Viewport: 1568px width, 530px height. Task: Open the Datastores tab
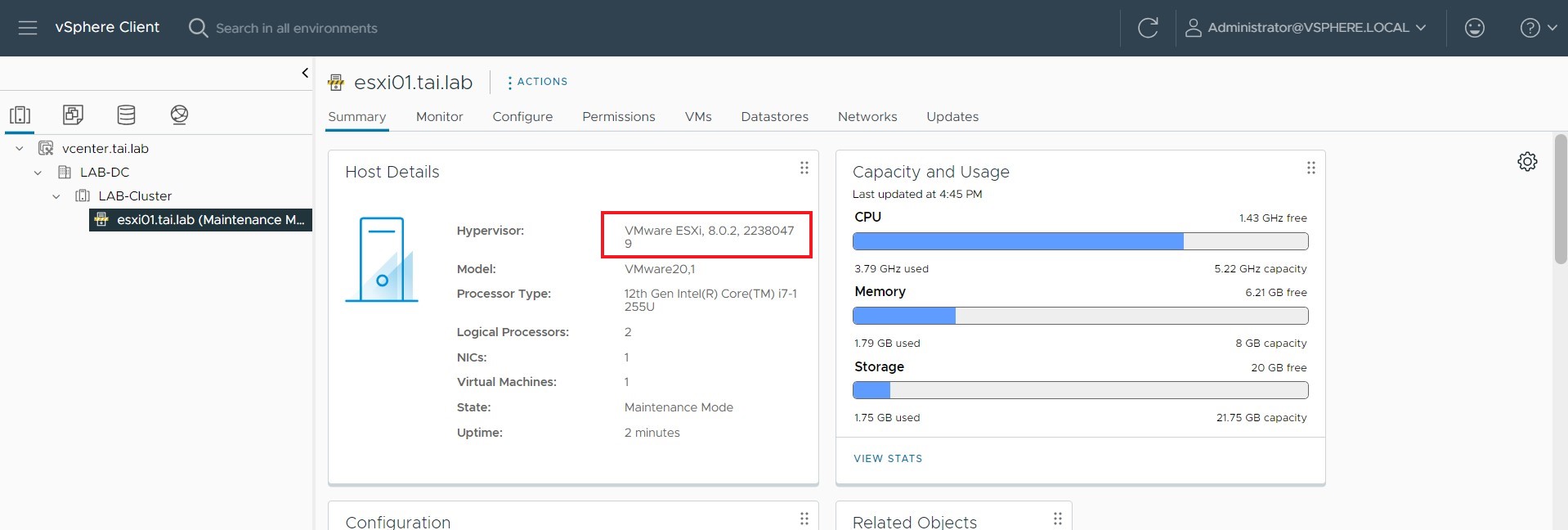[774, 117]
